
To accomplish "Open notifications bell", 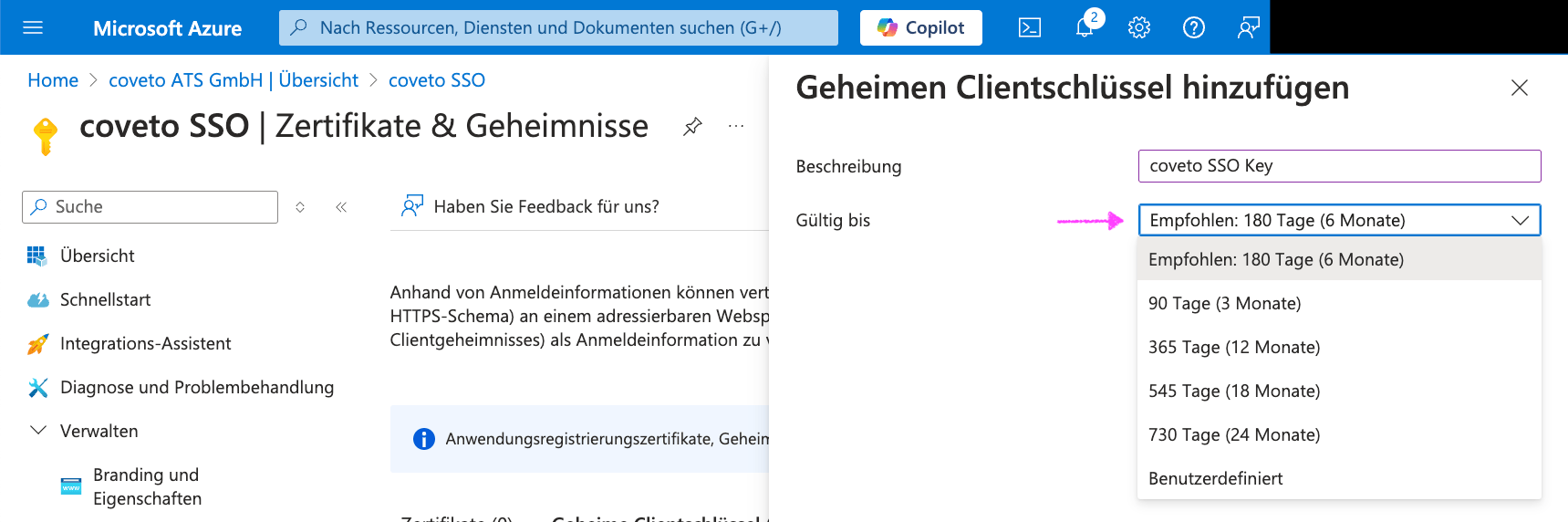I will (x=1085, y=27).
